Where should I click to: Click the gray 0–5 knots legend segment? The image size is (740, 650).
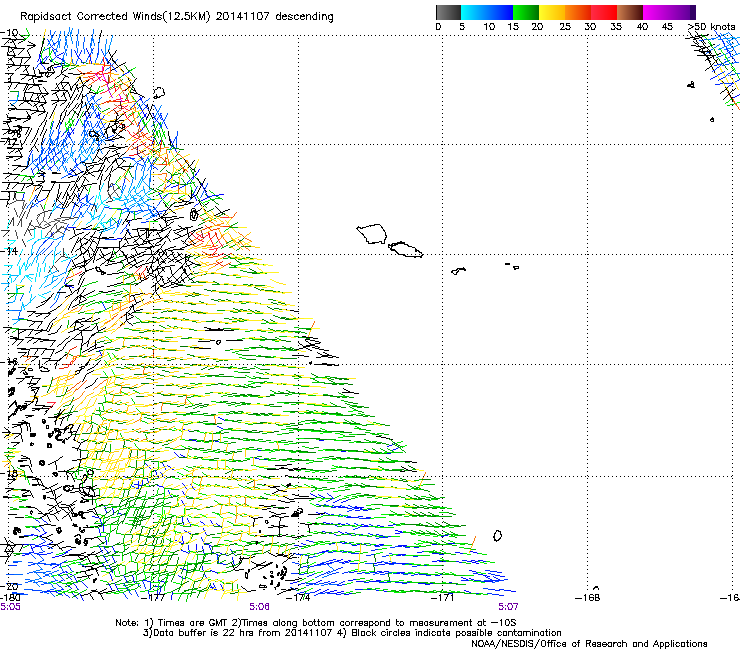point(448,12)
